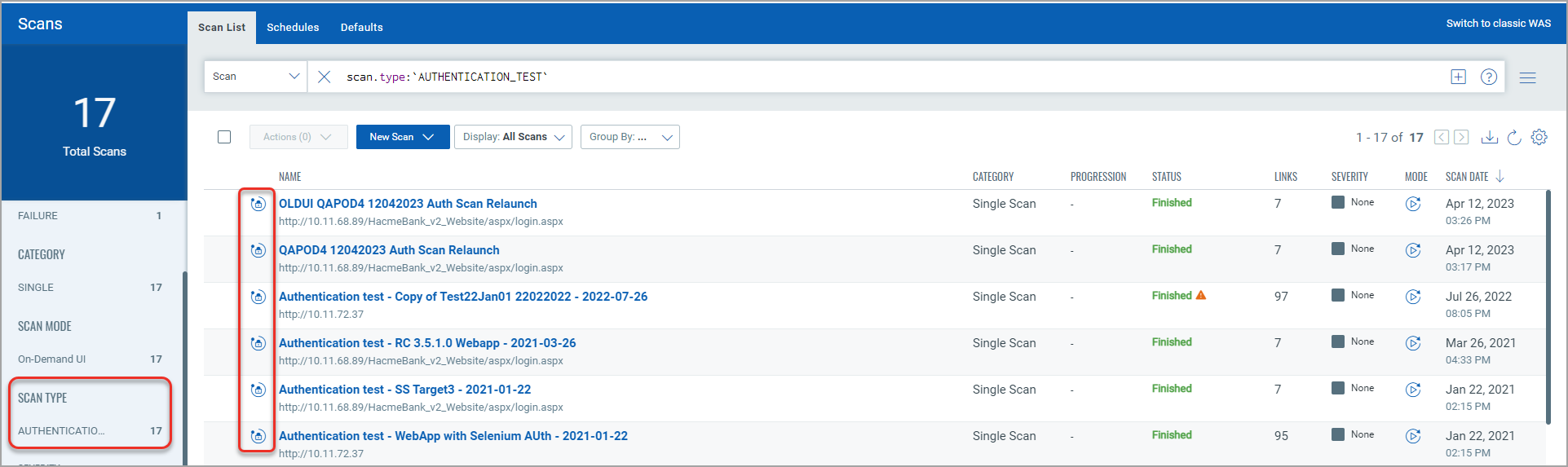Clear the search query with X icon
The width and height of the screenshot is (1568, 467).
click(324, 77)
